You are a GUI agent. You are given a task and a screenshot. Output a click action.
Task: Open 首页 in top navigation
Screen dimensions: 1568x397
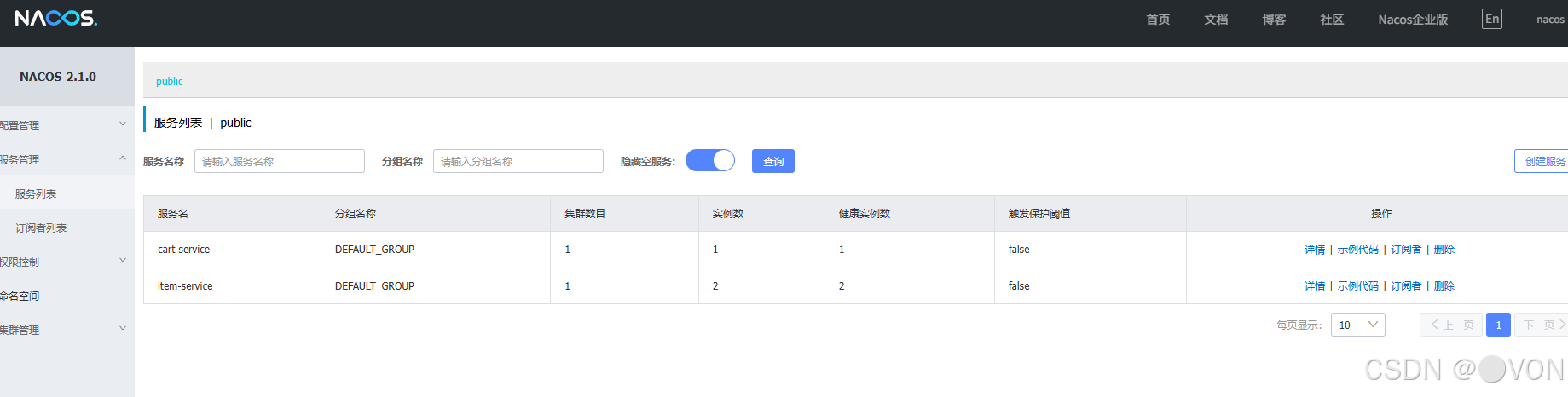click(1158, 20)
